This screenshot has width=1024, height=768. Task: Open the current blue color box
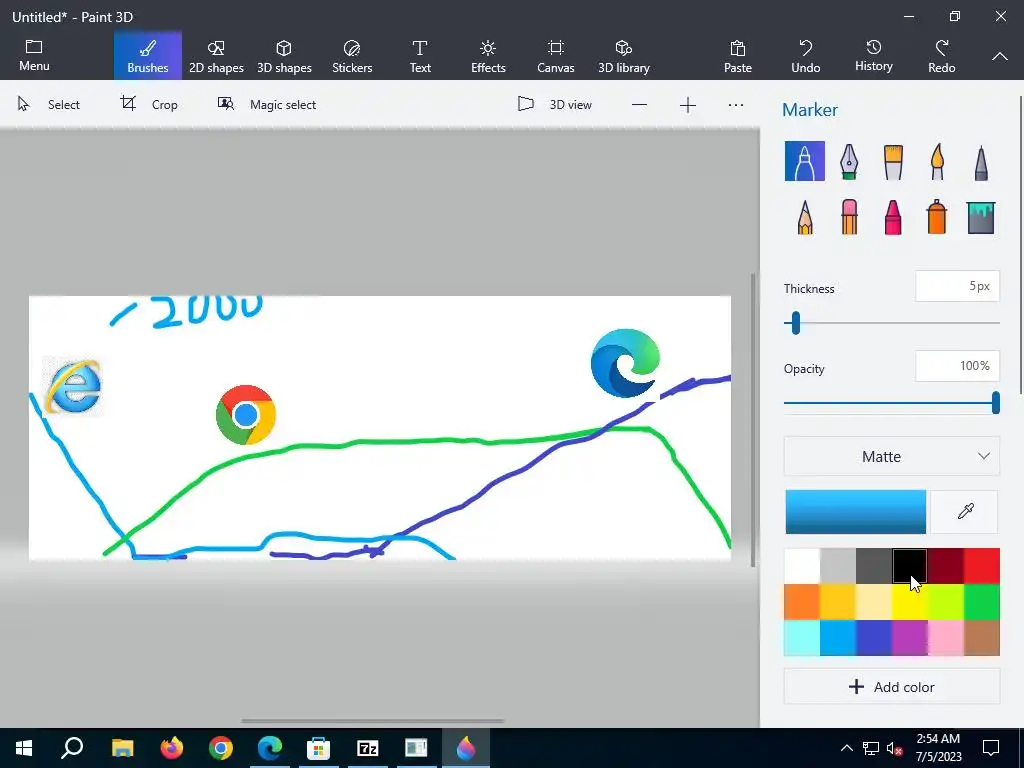tap(856, 511)
